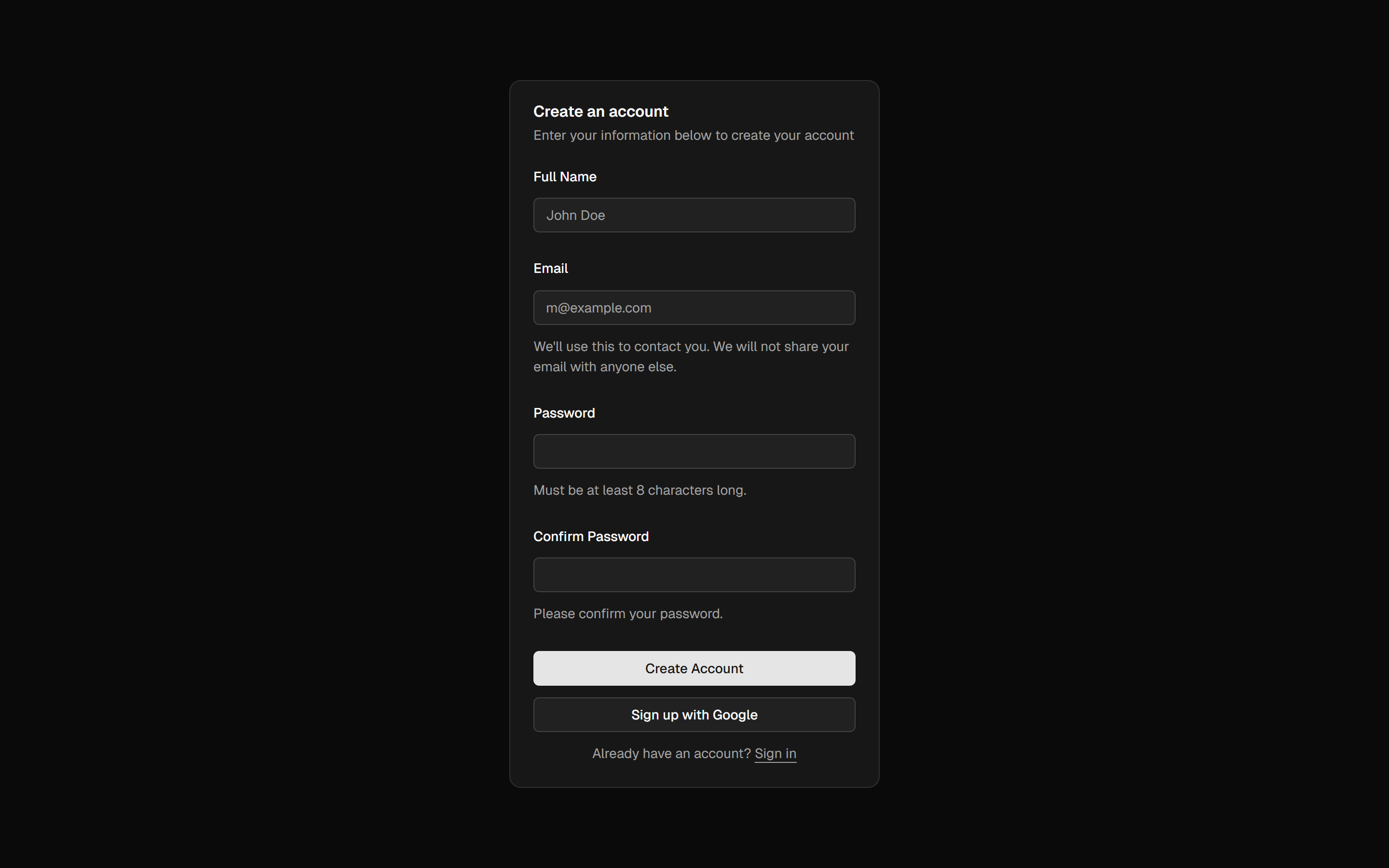Click the Email label text
This screenshot has height=868, width=1389.
coord(550,268)
